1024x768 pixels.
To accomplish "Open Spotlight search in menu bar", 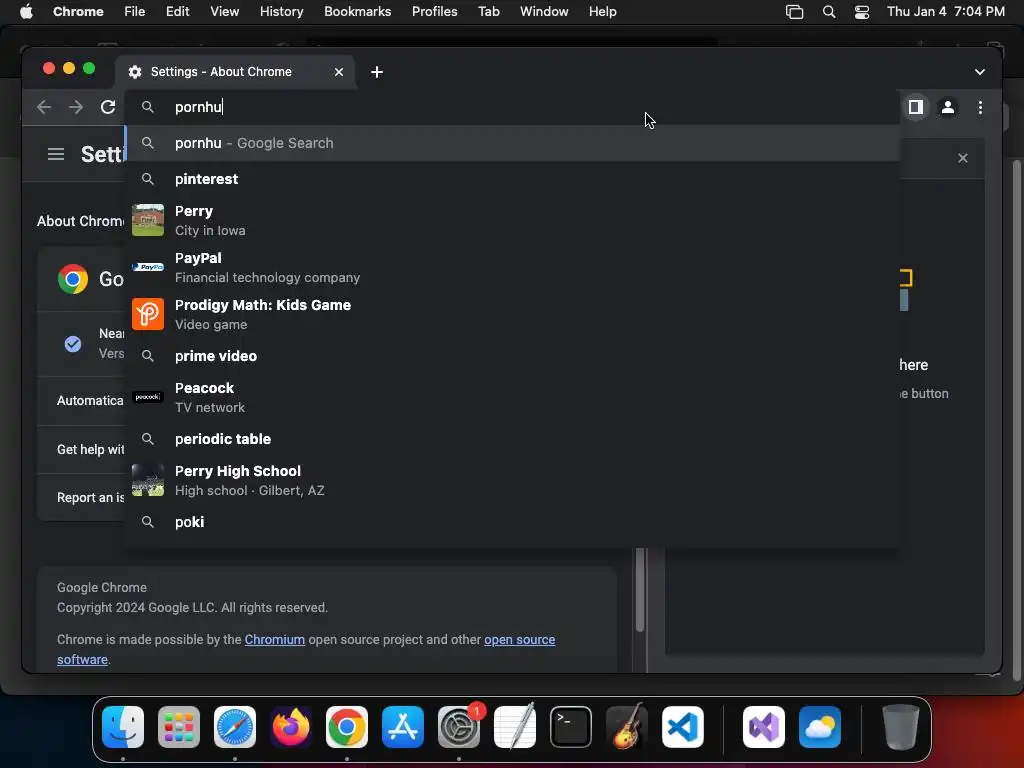I will (829, 12).
